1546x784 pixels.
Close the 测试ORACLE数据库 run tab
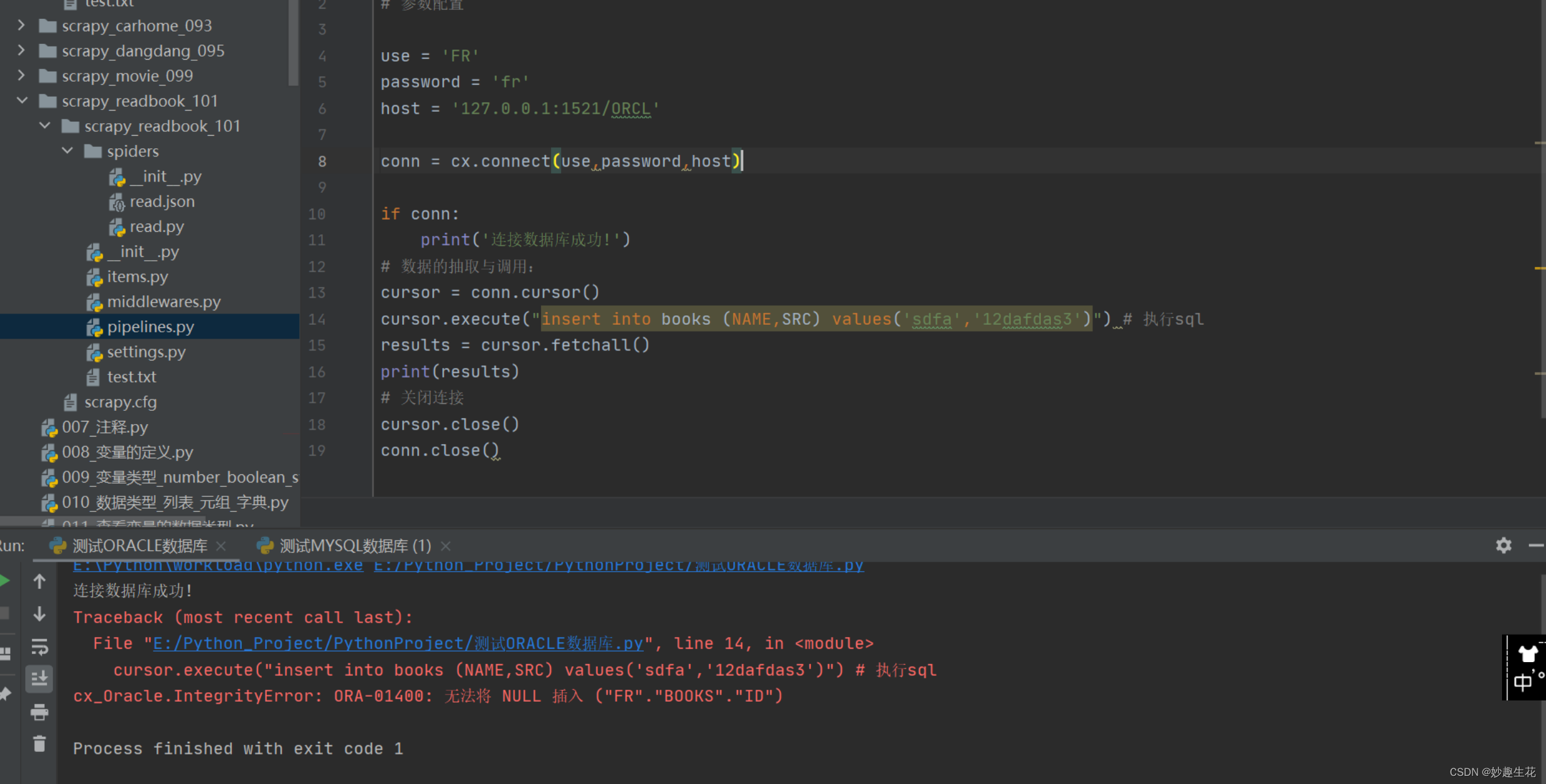coord(221,545)
